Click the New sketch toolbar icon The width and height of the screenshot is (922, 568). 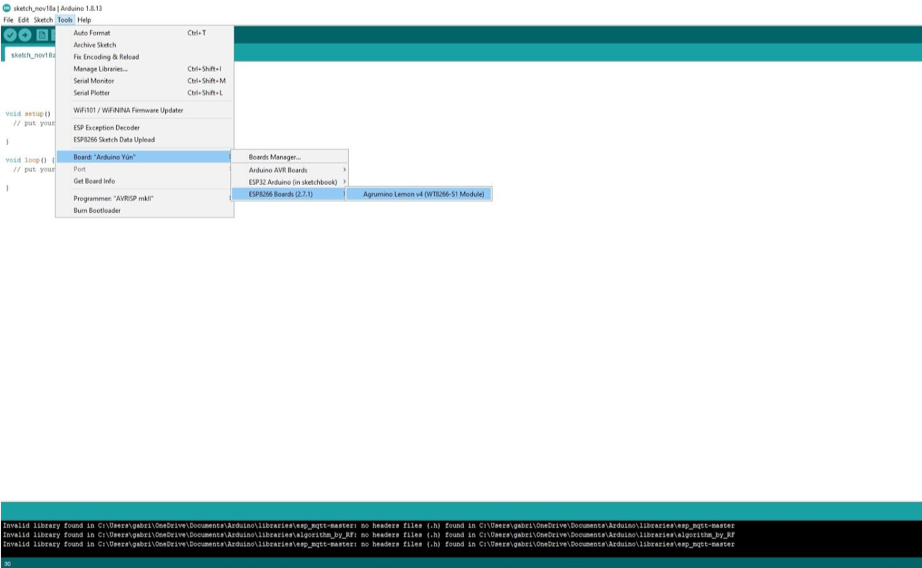point(42,35)
